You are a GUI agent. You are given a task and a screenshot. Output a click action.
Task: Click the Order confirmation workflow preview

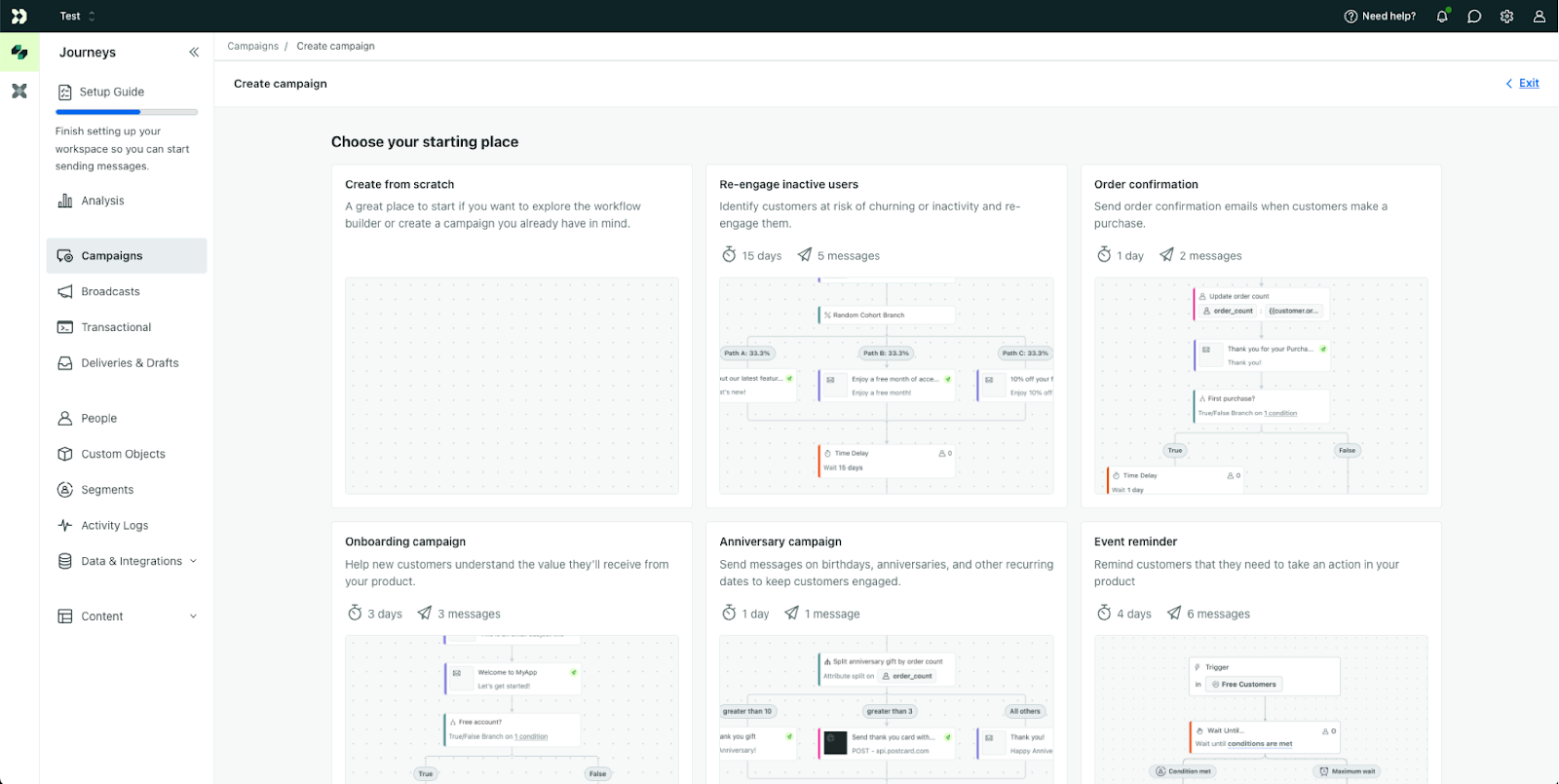pyautogui.click(x=1261, y=386)
